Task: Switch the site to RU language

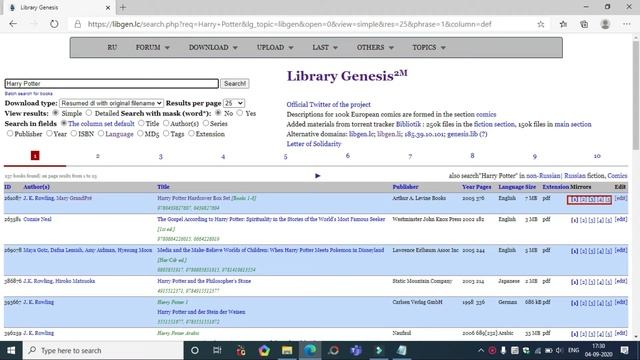Action: [112, 48]
